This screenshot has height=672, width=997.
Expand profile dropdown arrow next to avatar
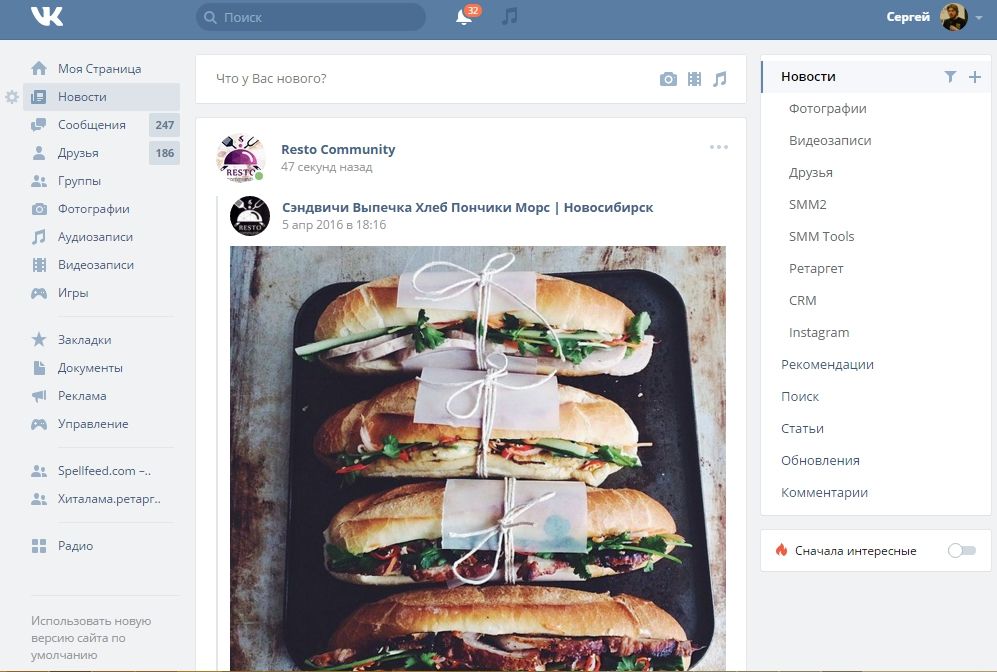(979, 18)
